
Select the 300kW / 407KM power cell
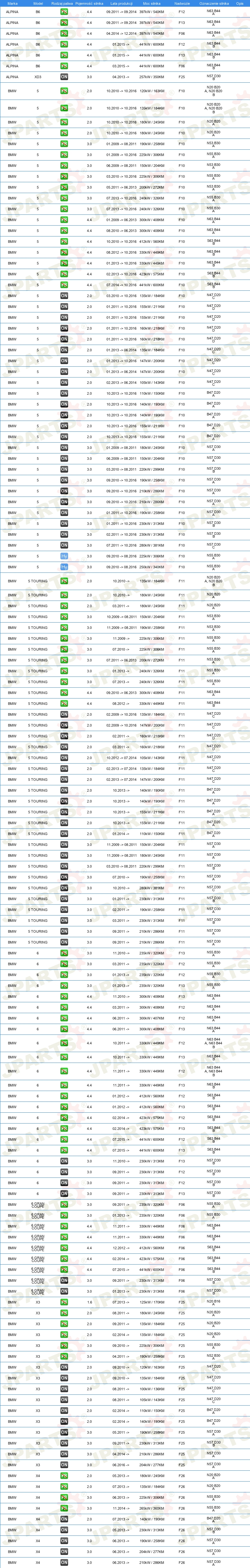click(151, 1018)
